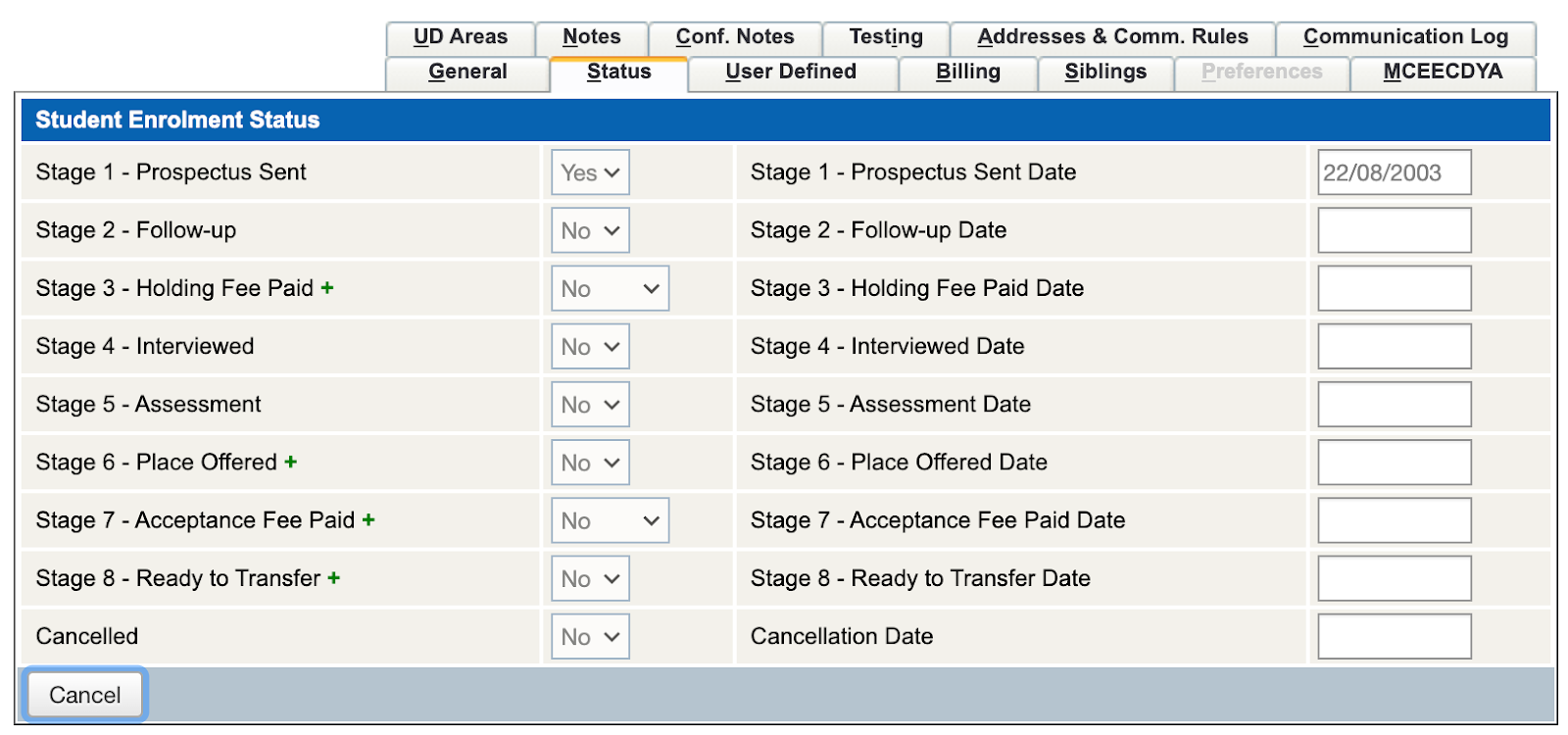Open the Cancelled status dropdown
1568x735 pixels.
pos(590,637)
